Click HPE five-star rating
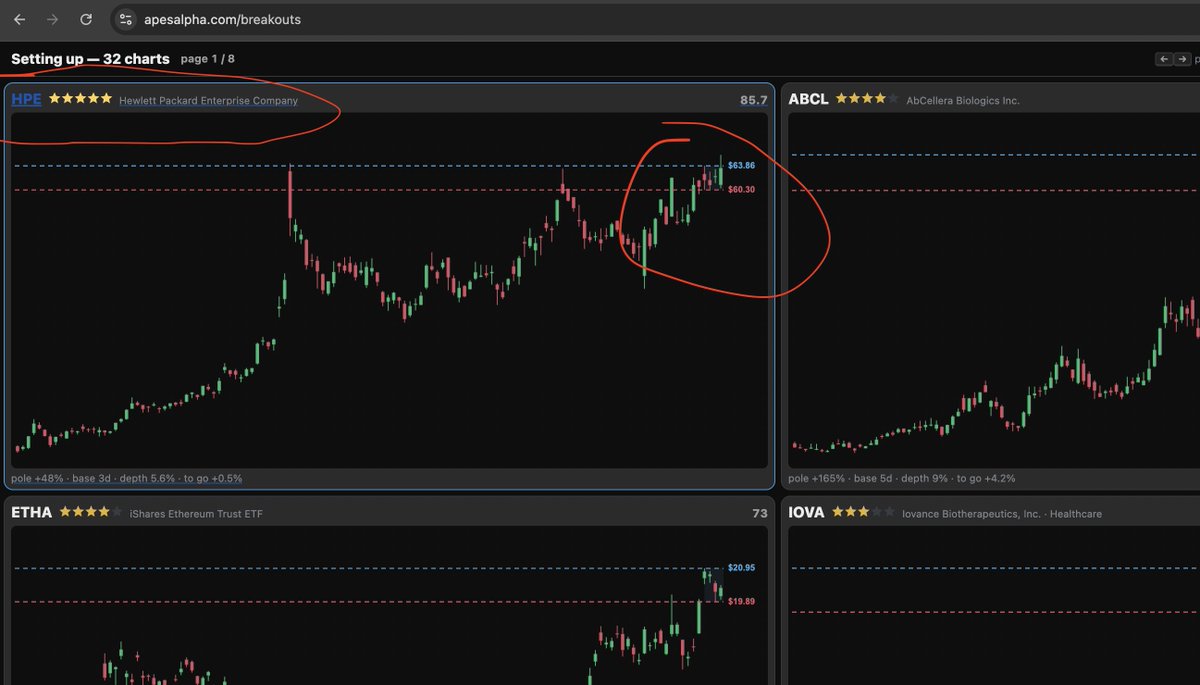The image size is (1200, 685). click(80, 99)
